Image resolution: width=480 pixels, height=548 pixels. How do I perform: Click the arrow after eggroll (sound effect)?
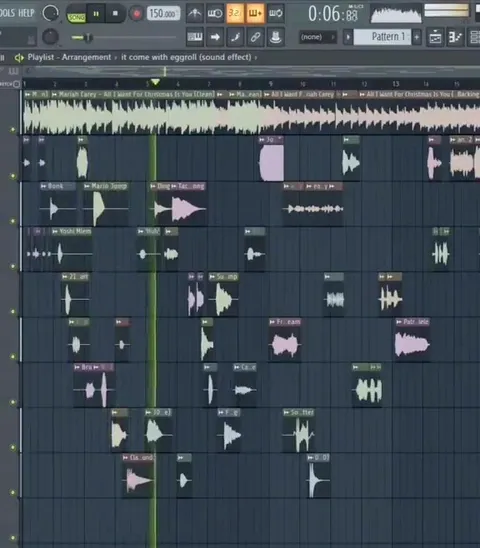click(256, 57)
